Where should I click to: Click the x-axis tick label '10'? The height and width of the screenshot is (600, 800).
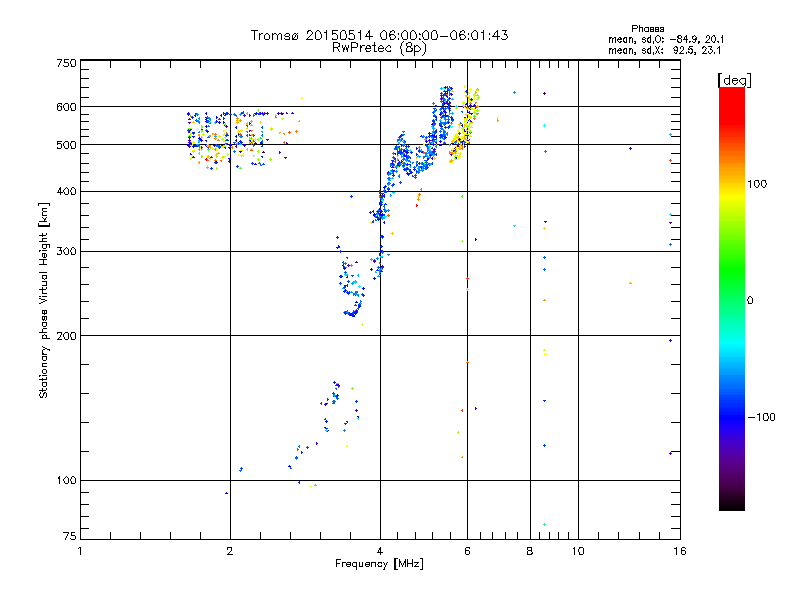(x=578, y=551)
